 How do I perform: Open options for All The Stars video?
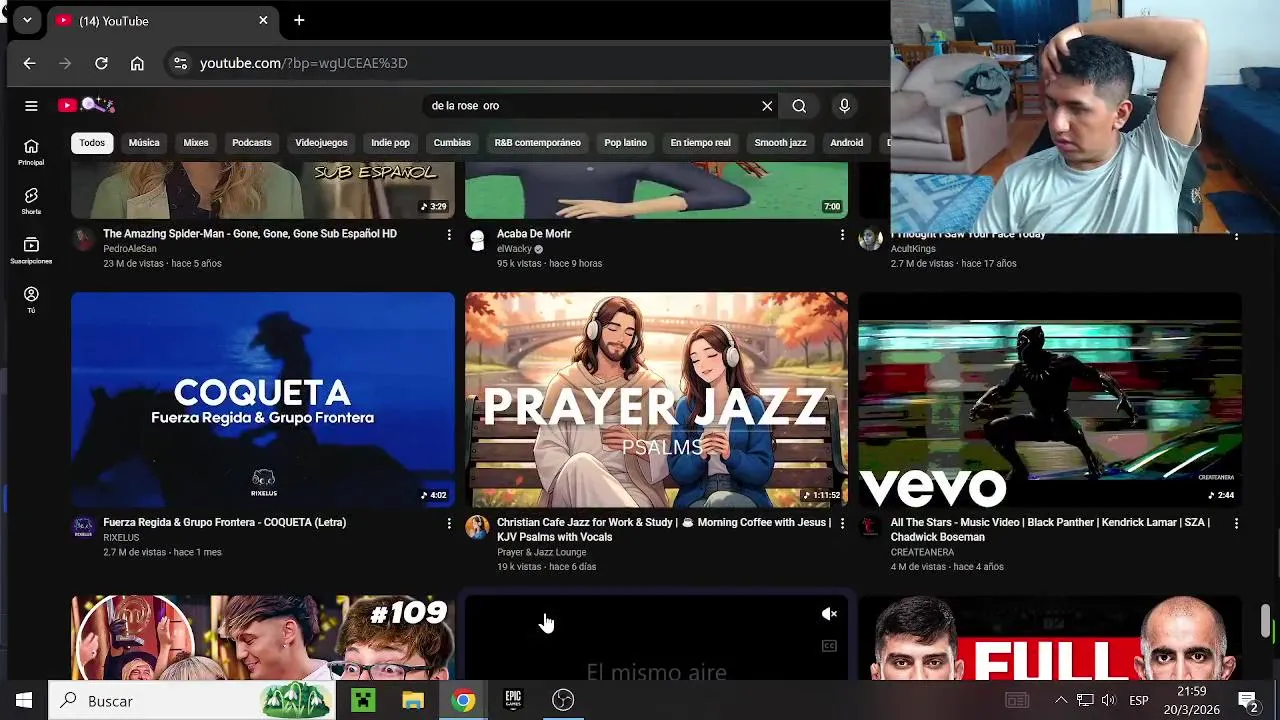coord(1236,524)
